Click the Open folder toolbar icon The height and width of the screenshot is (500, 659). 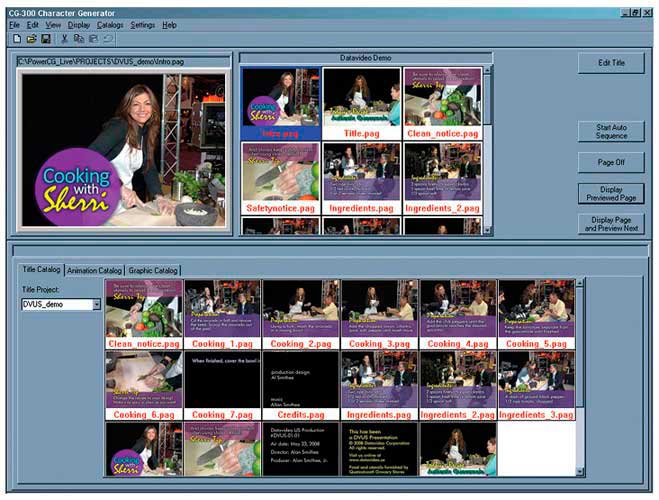31,38
